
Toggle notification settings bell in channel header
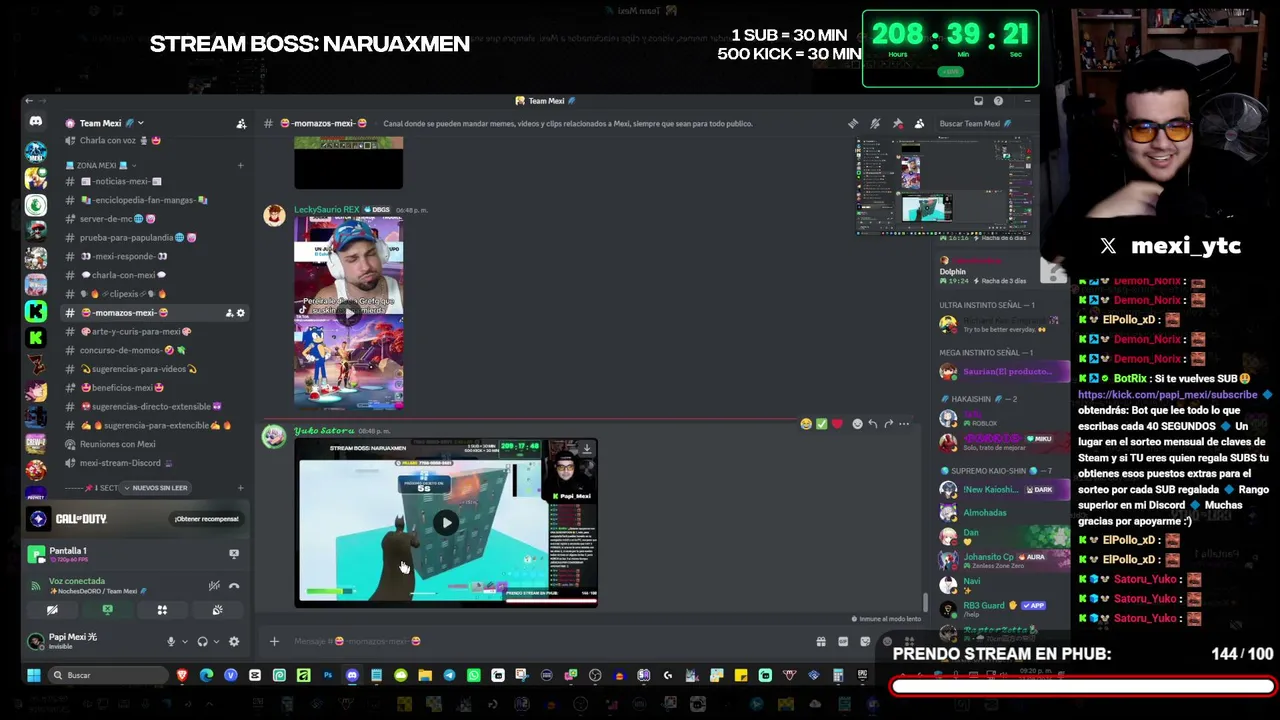[x=875, y=124]
